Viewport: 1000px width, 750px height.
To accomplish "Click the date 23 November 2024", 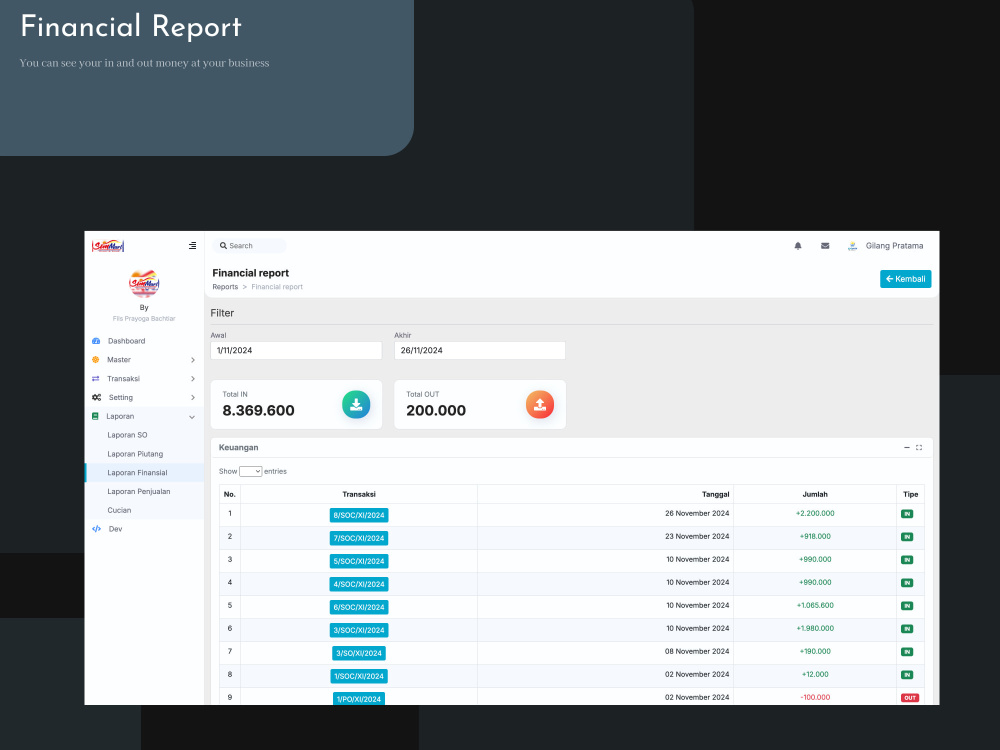I will click(x=697, y=536).
